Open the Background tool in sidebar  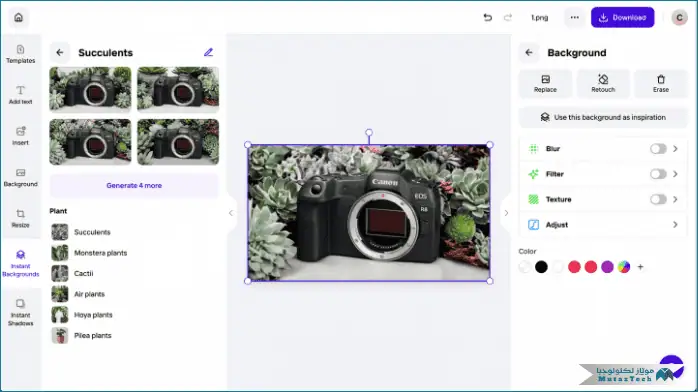coord(20,178)
